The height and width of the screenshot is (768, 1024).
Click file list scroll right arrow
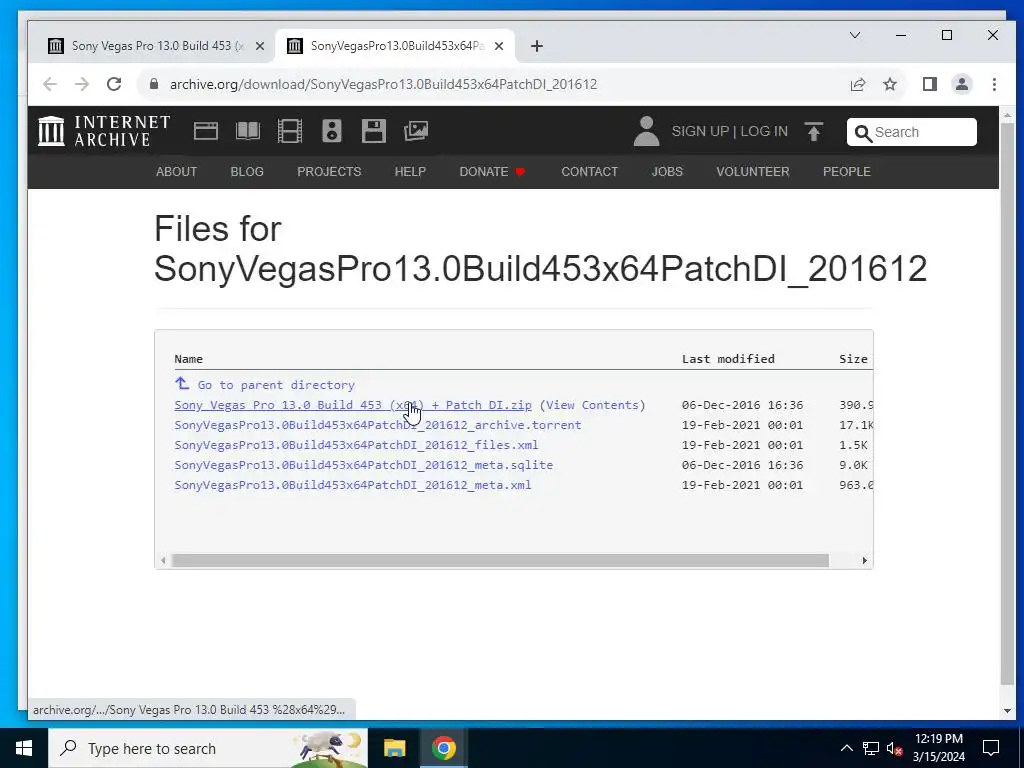865,560
